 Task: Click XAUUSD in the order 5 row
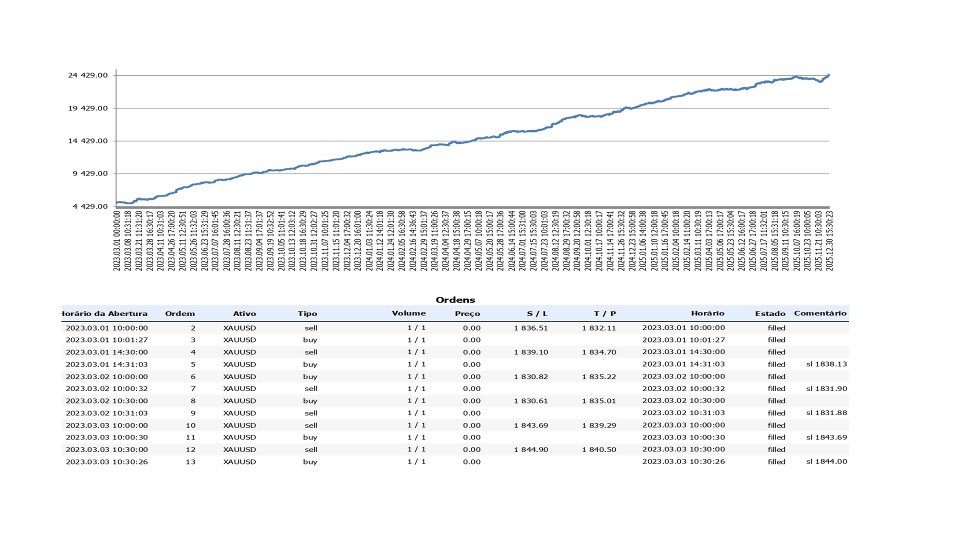[239, 364]
